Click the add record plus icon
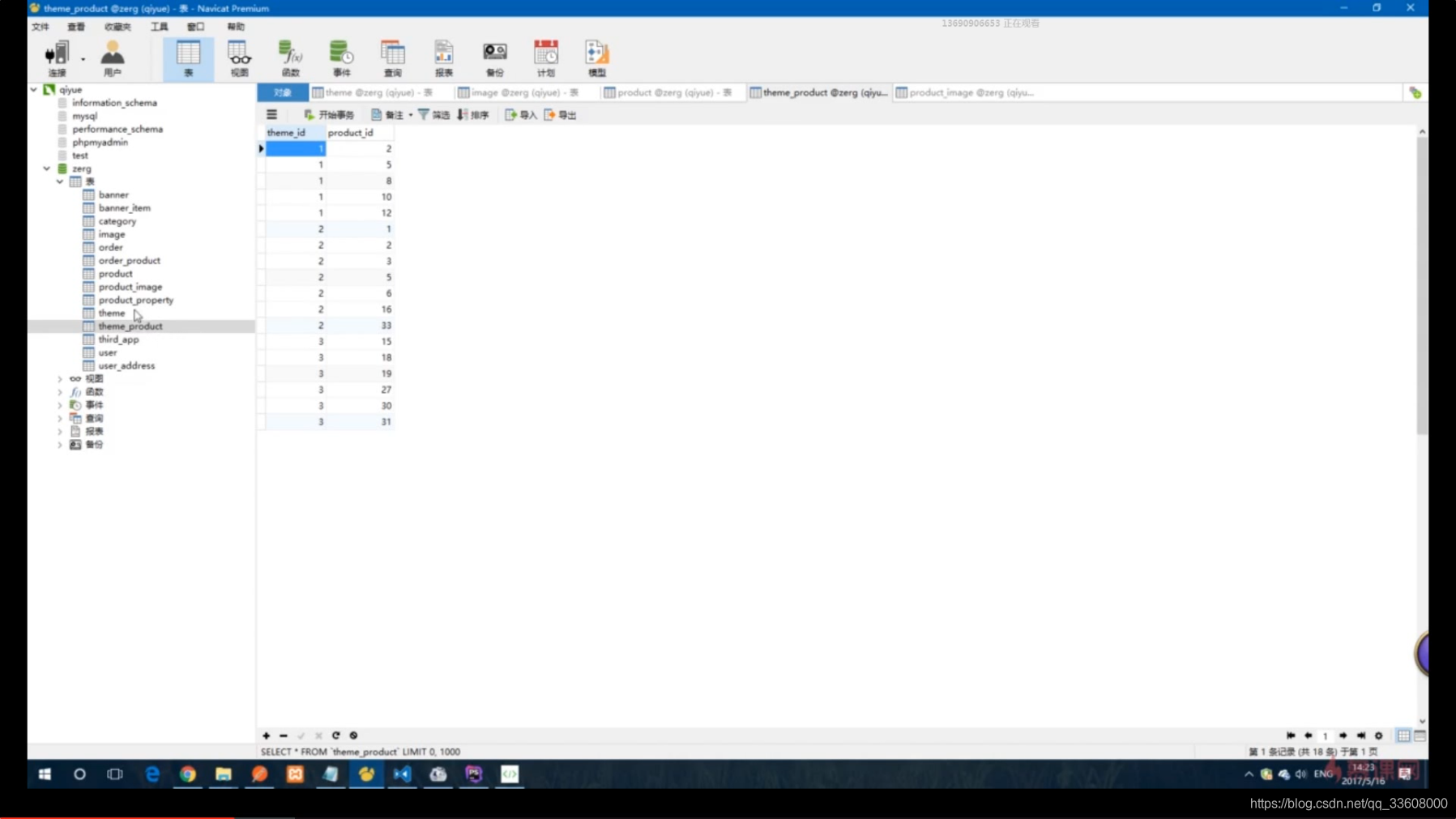The width and height of the screenshot is (1456, 819). (266, 736)
